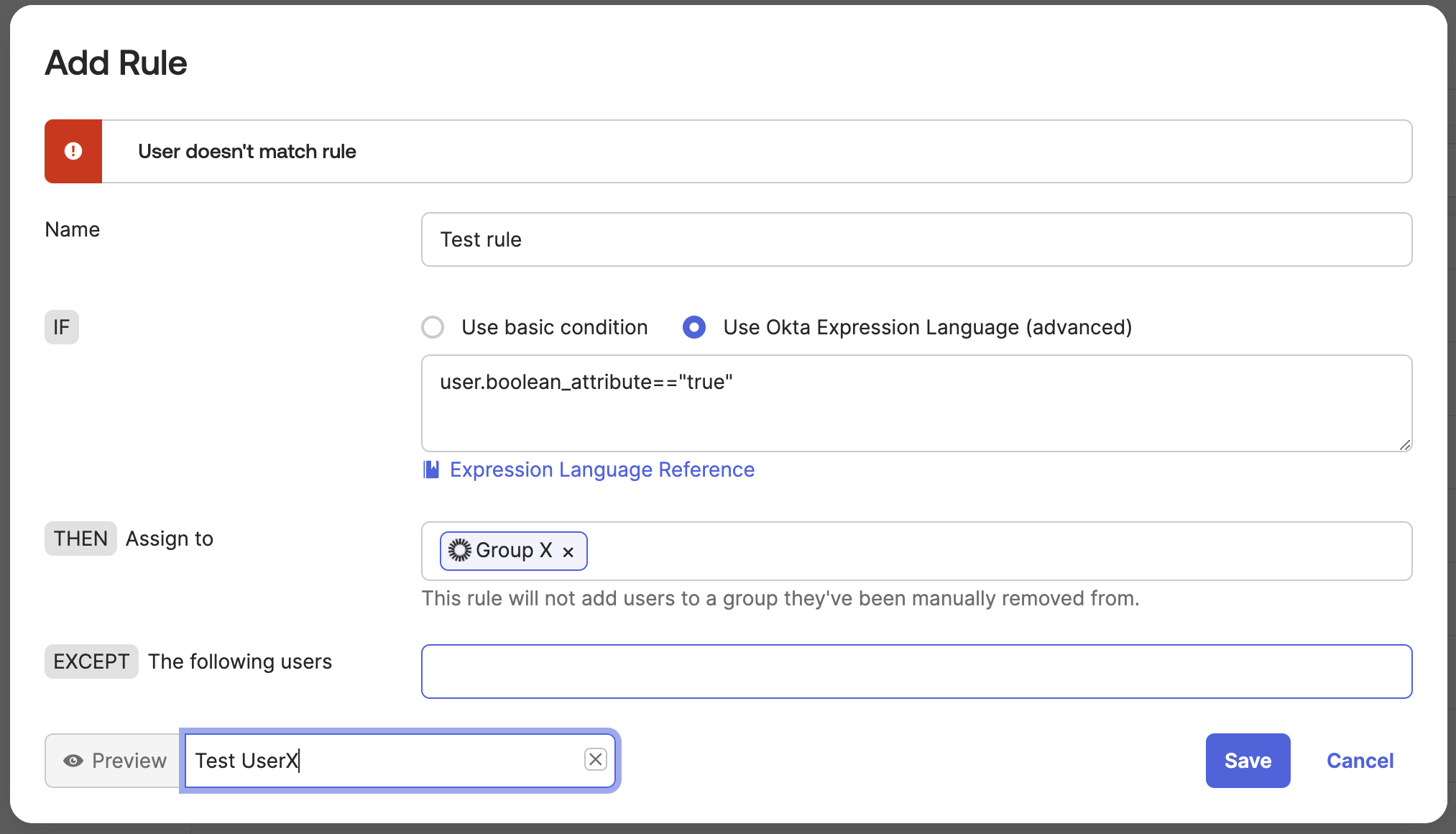Click the eye icon on the Preview button

74,760
